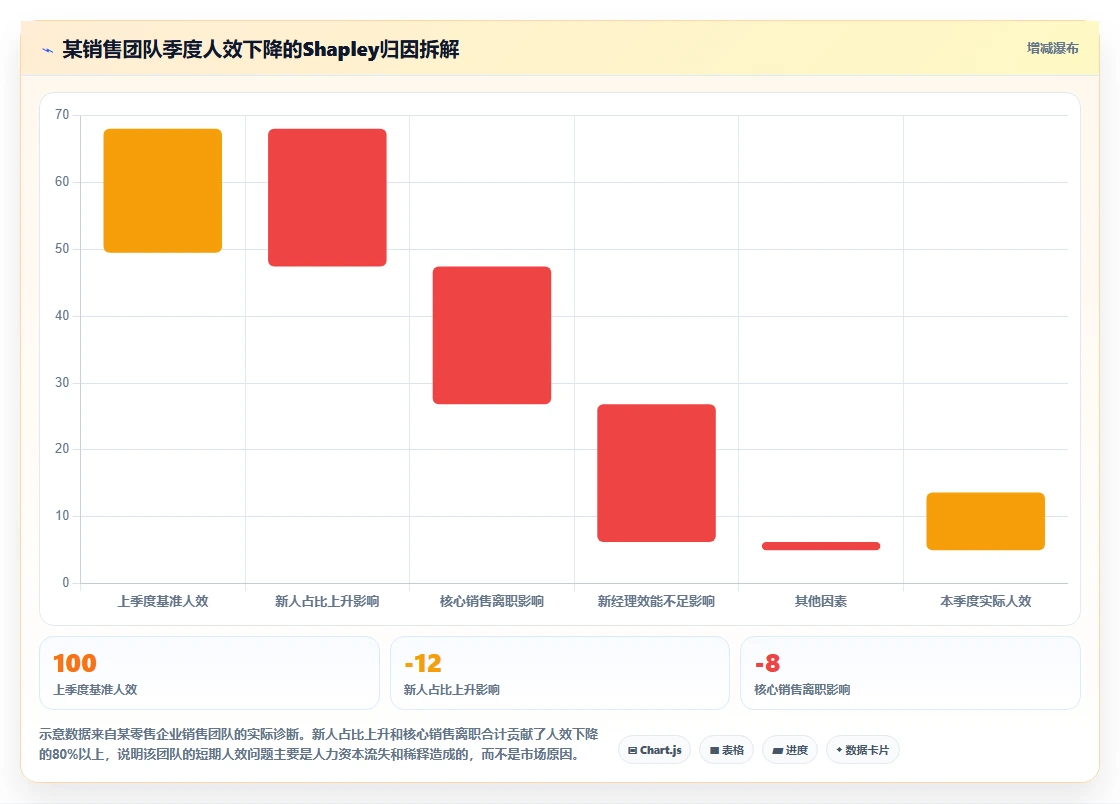Click the x-axis label 新经理效能不足影响
Screen dimensions: 1120x804
coord(656,601)
